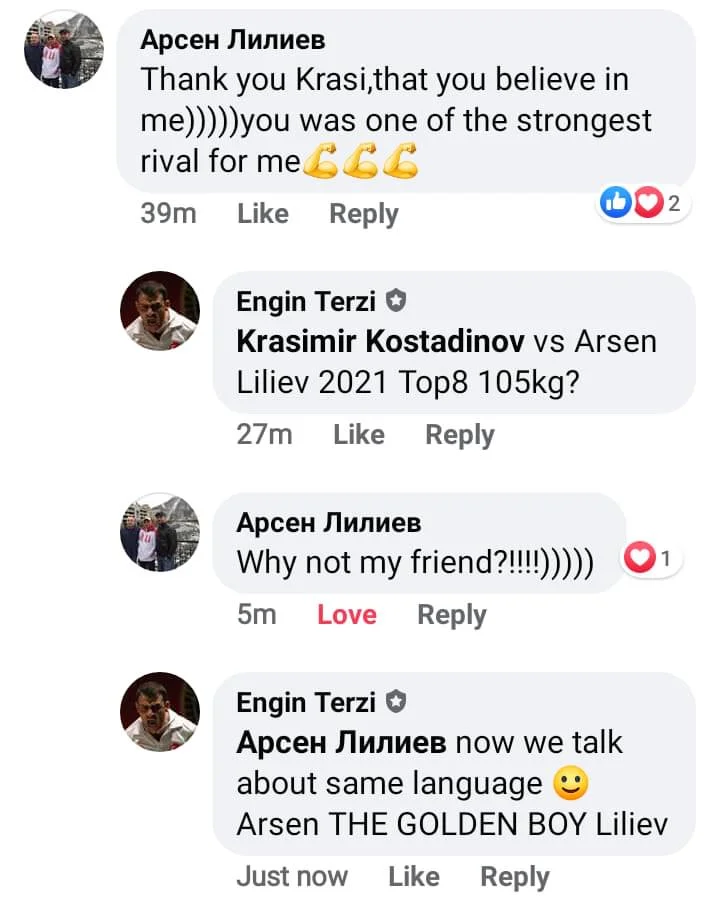720x903 pixels.
Task: Reply to the 'GOLDEN BOY' comment
Action: 515,877
